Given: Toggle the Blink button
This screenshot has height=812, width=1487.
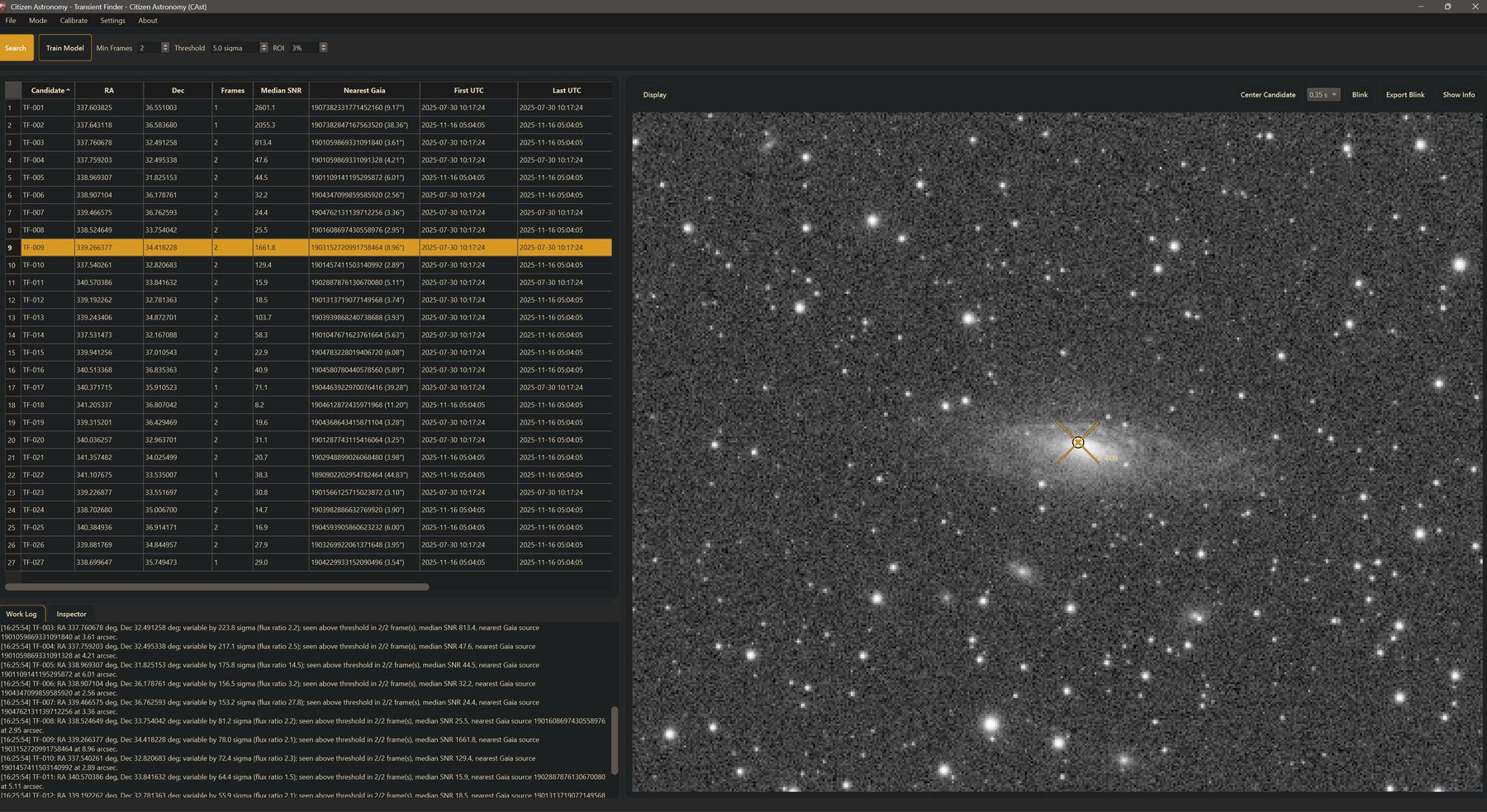Looking at the screenshot, I should pos(1360,95).
